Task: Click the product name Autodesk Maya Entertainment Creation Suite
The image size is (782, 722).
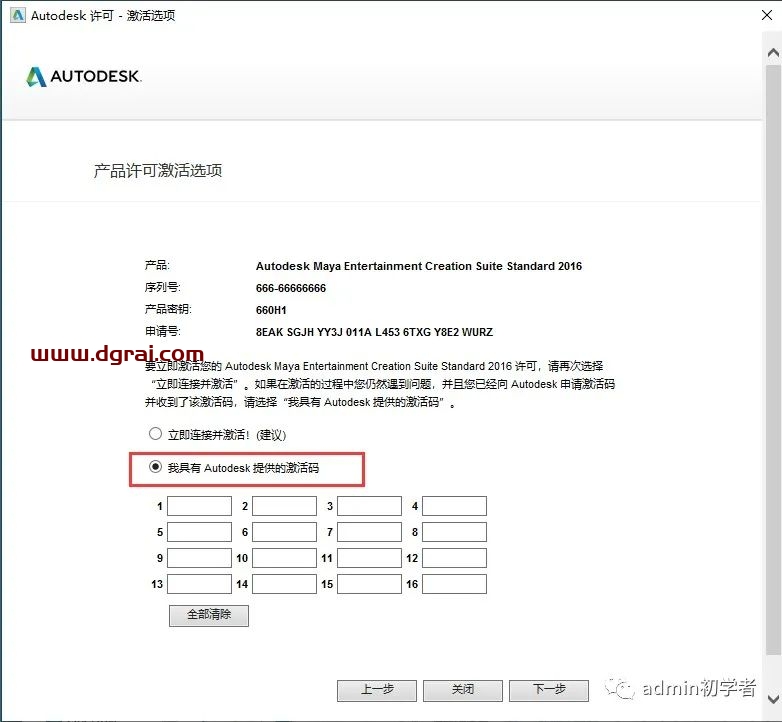Action: coord(419,266)
